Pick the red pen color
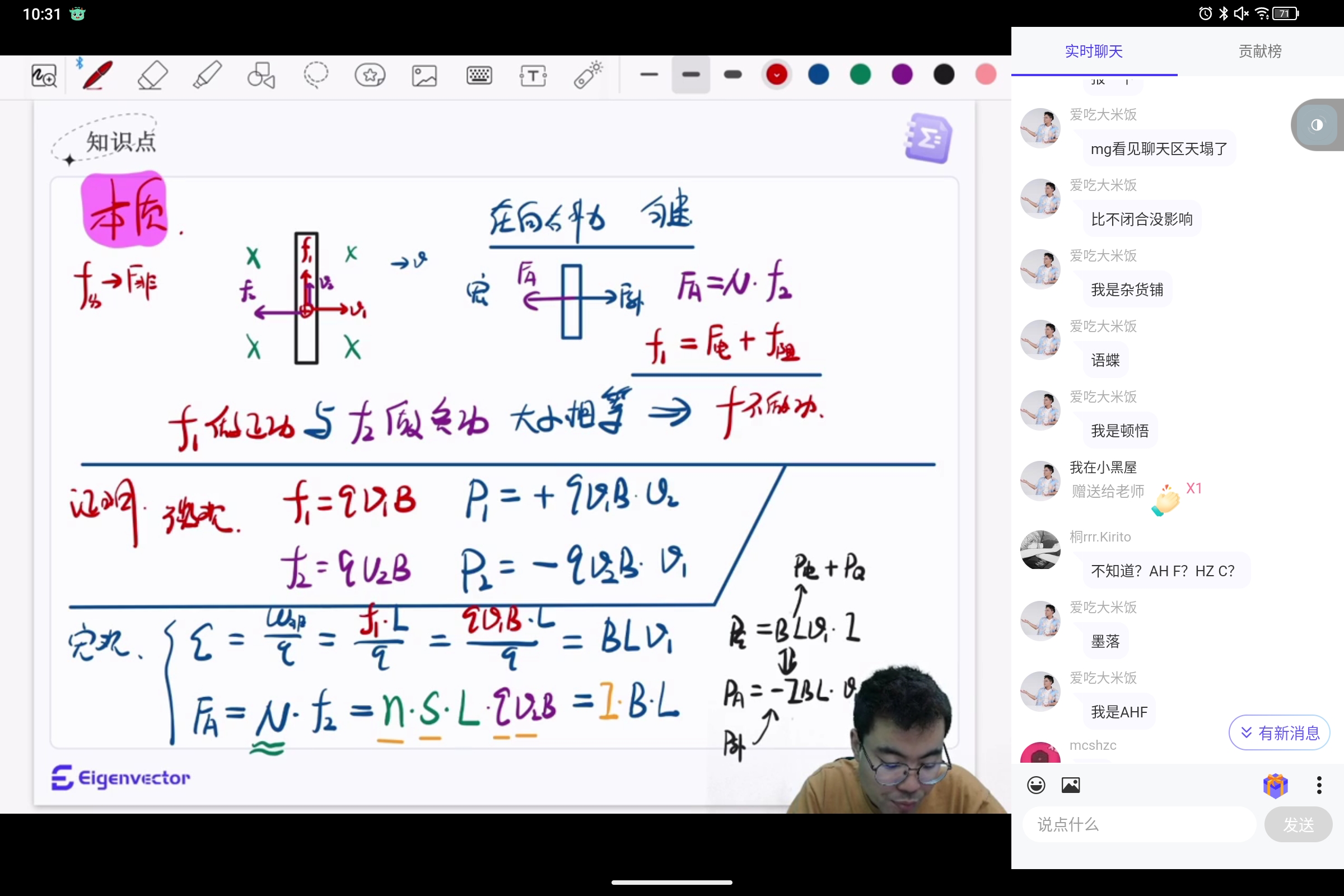This screenshot has height=896, width=1344. pyautogui.click(x=777, y=74)
